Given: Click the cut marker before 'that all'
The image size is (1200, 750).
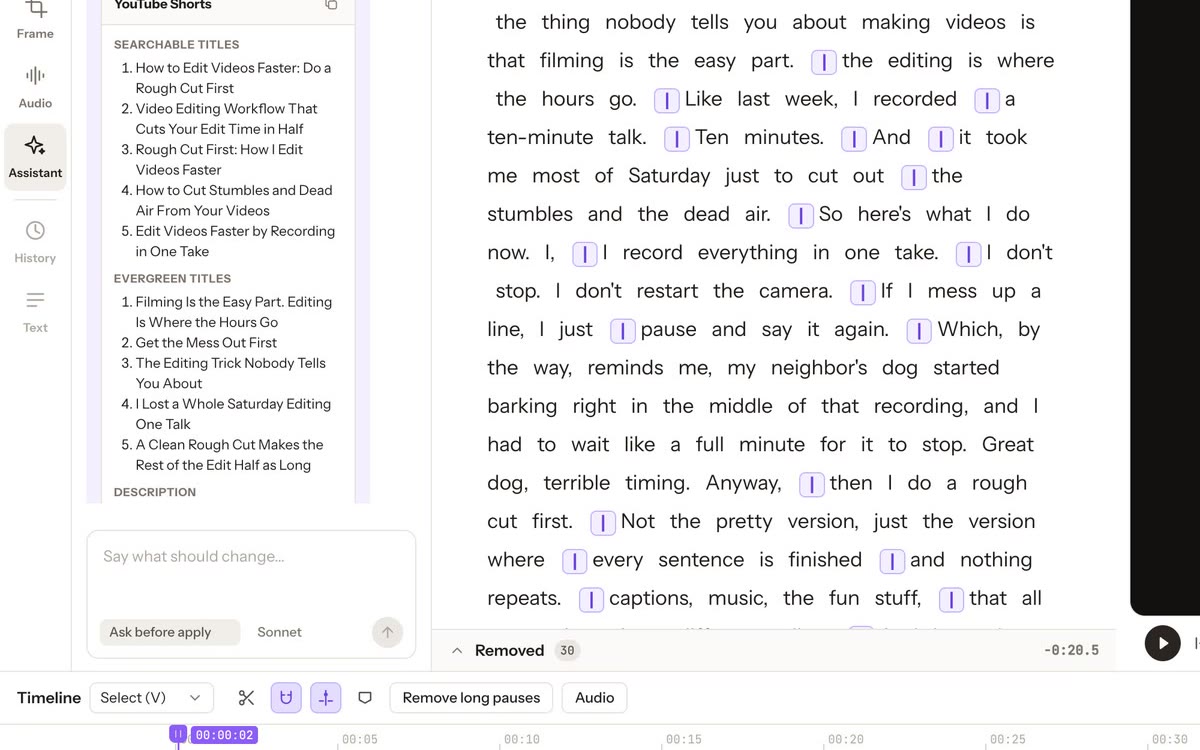Looking at the screenshot, I should 952,600.
